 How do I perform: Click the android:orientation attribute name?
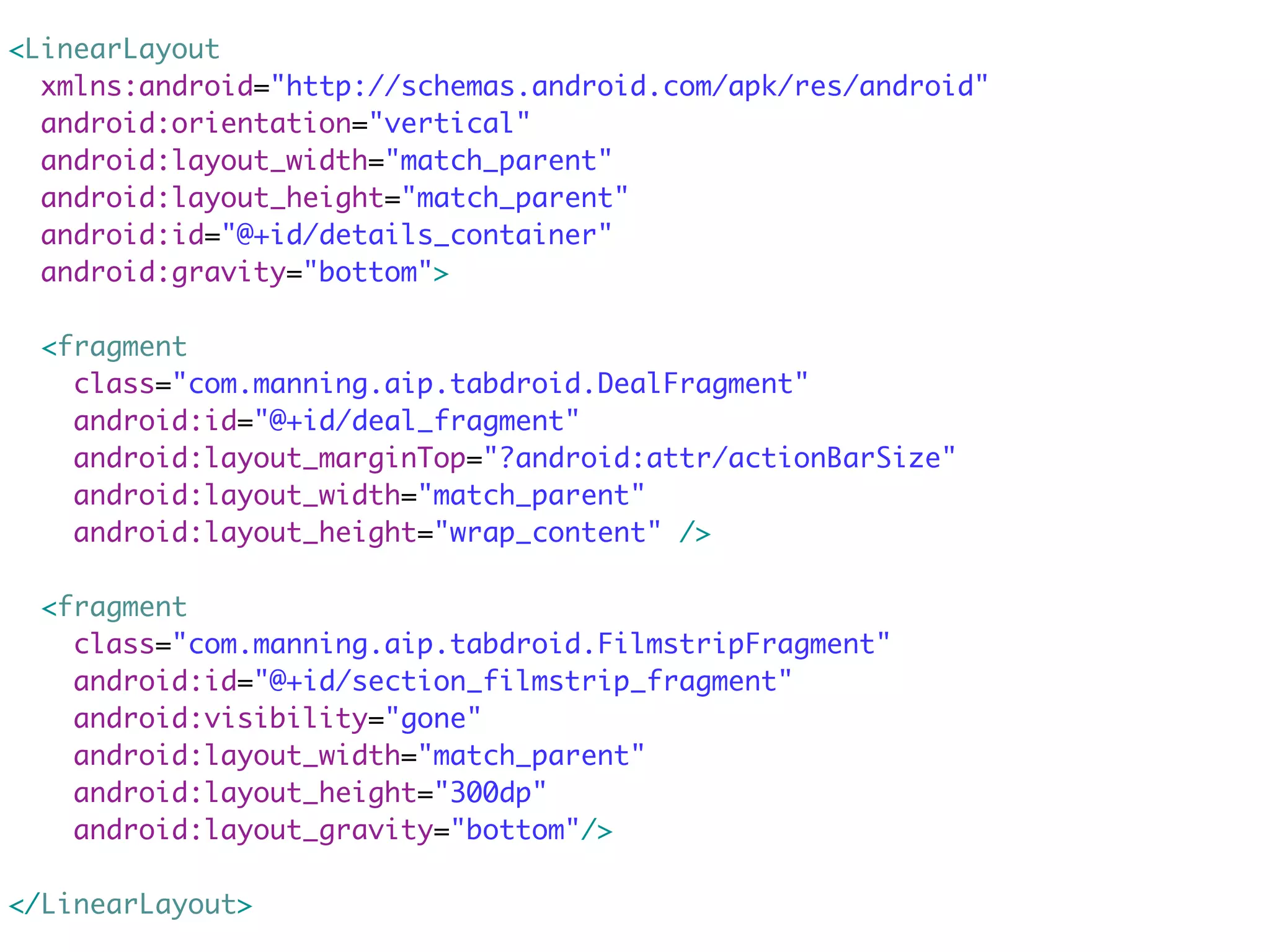197,123
